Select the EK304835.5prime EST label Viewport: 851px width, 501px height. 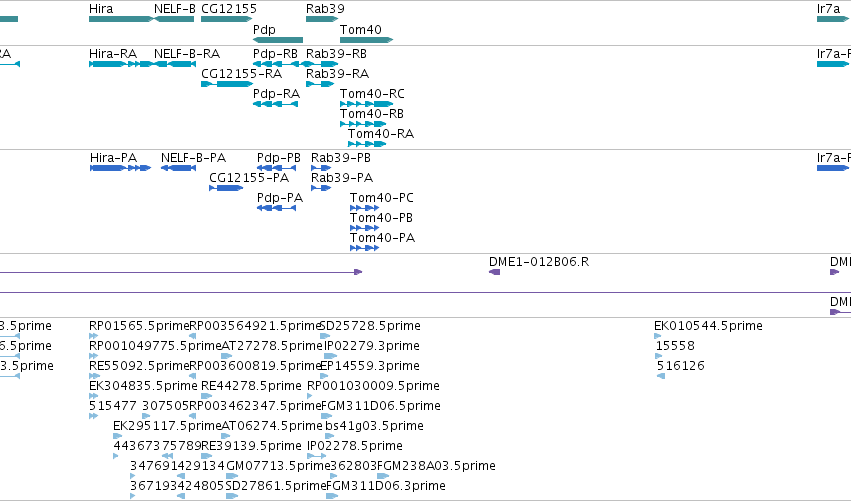tap(143, 386)
